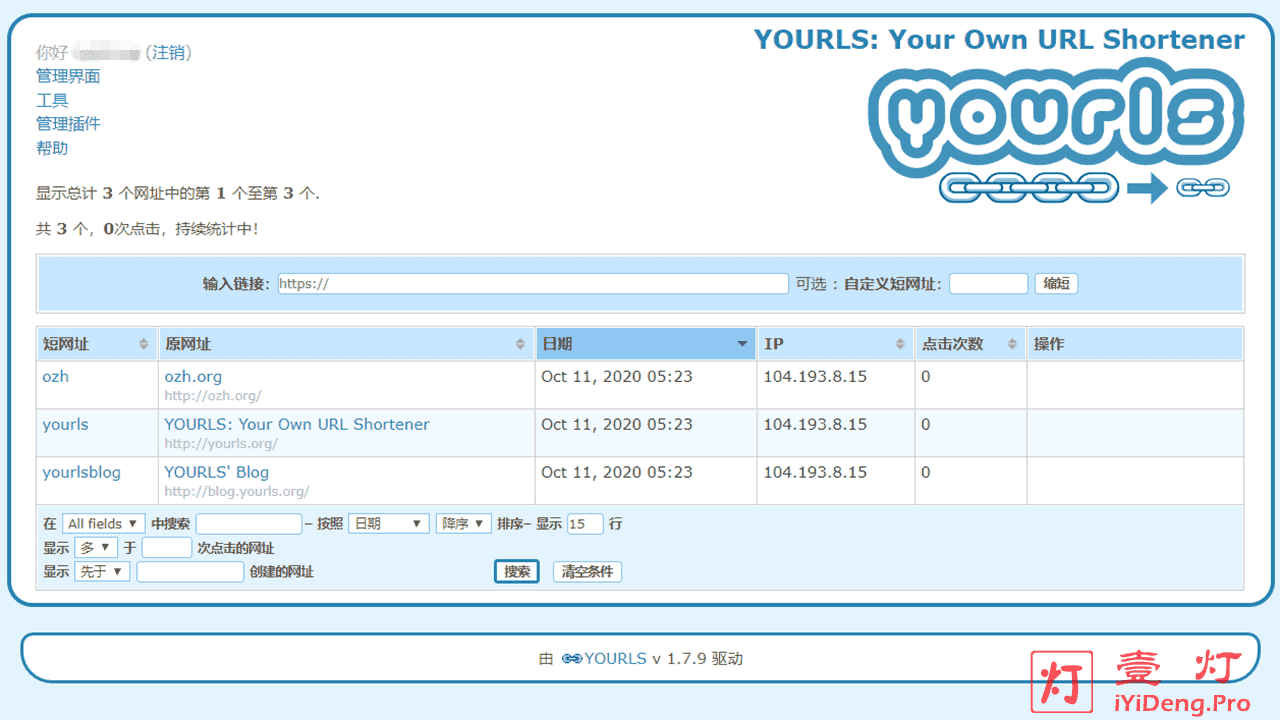The width and height of the screenshot is (1280, 720).
Task: Open the 多 clicks filter dropdown
Action: [96, 548]
